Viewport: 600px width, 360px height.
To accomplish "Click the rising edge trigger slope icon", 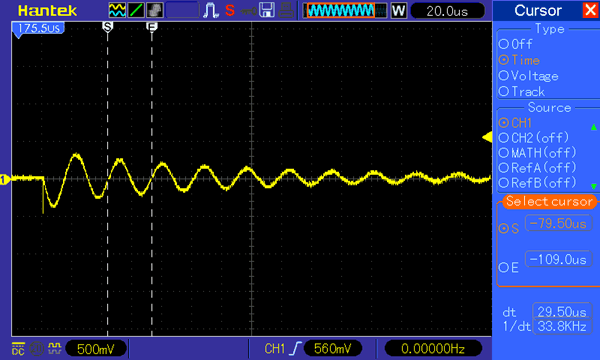I will pyautogui.click(x=295, y=349).
